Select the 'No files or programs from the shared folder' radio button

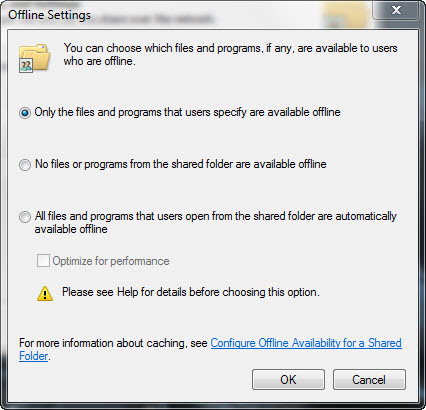coord(25,165)
